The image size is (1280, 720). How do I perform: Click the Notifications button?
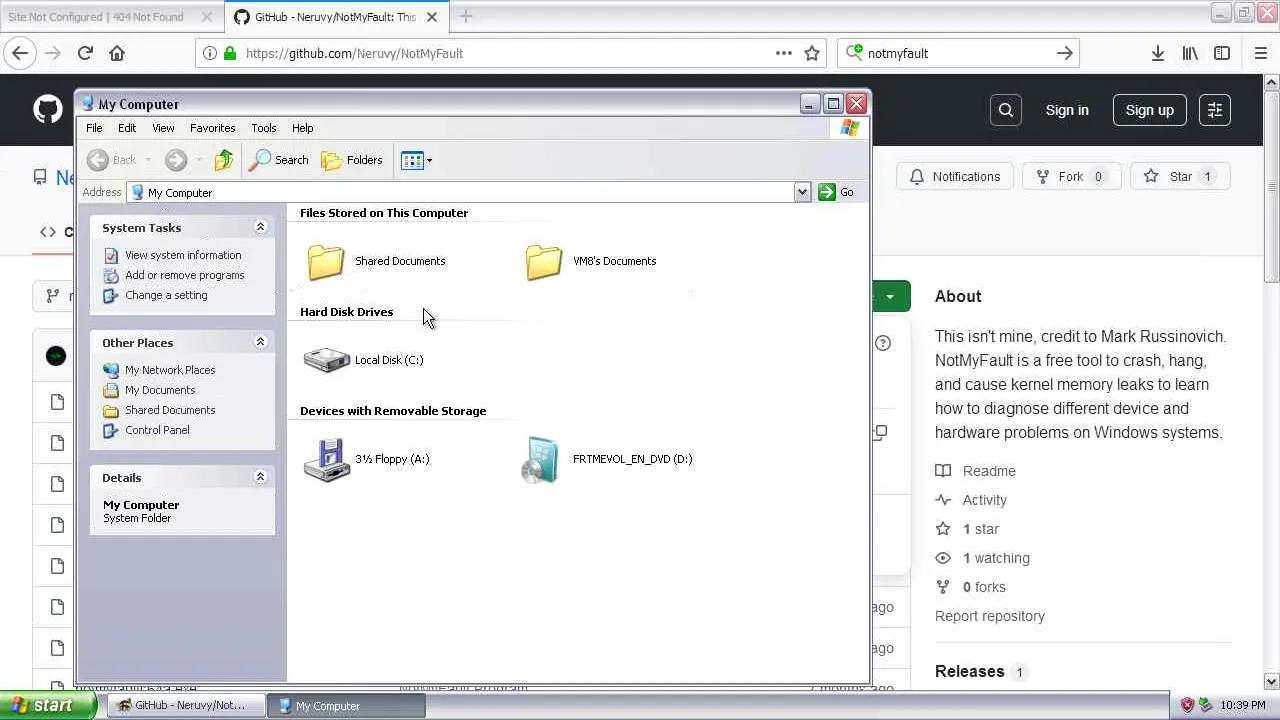(955, 176)
